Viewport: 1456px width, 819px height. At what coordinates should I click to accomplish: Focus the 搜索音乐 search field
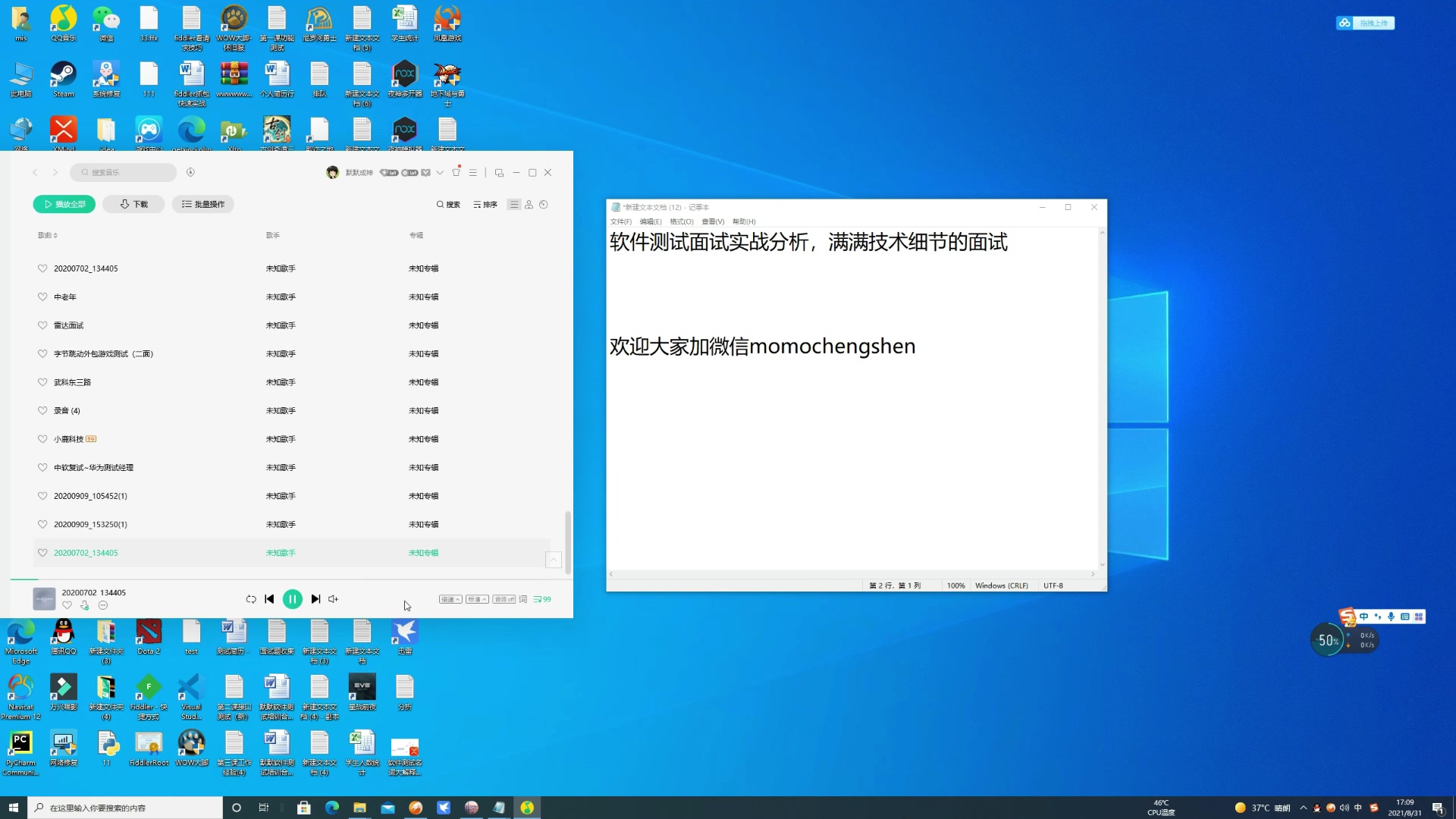[124, 172]
